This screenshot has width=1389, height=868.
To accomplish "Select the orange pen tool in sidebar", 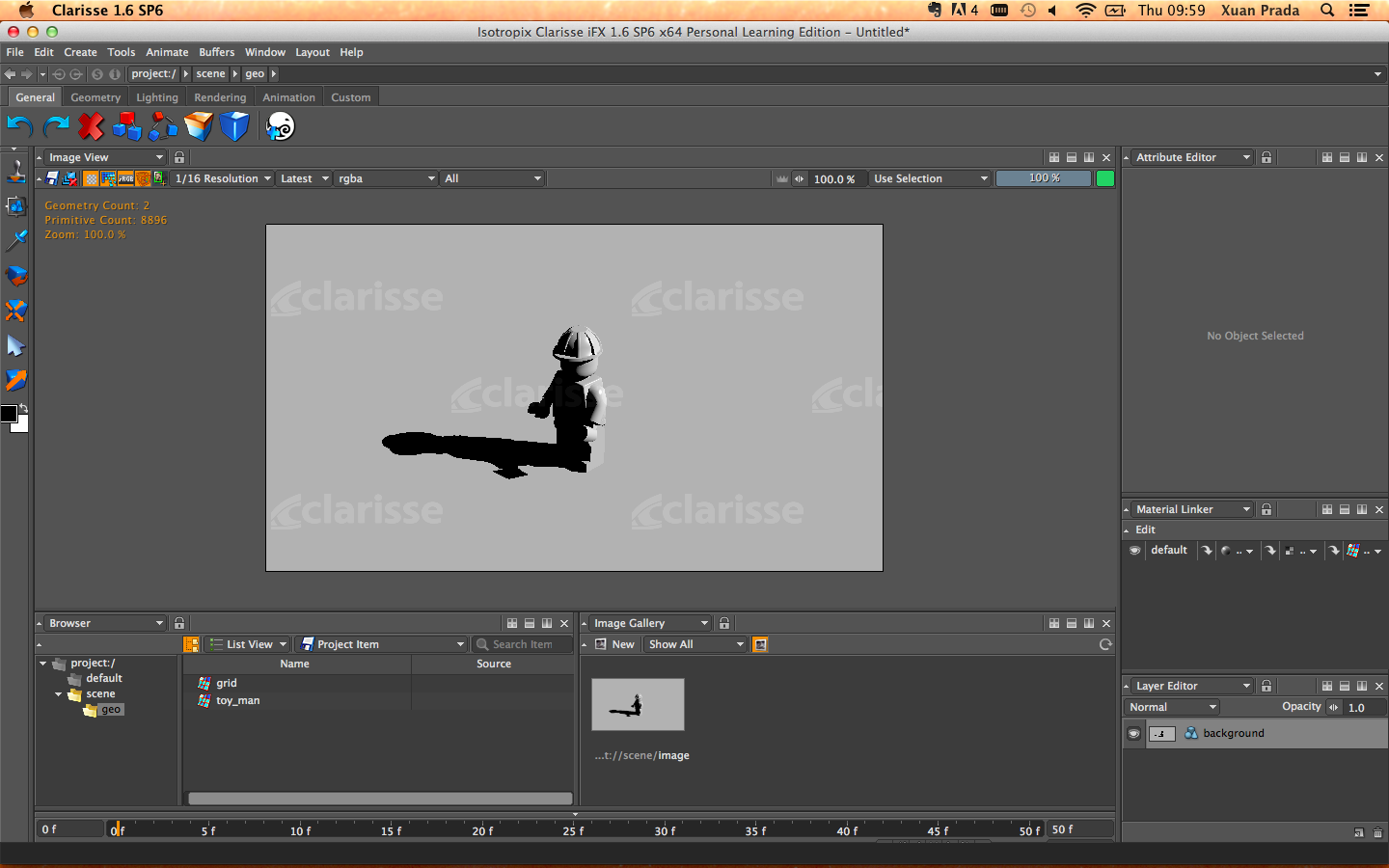I will 16,380.
